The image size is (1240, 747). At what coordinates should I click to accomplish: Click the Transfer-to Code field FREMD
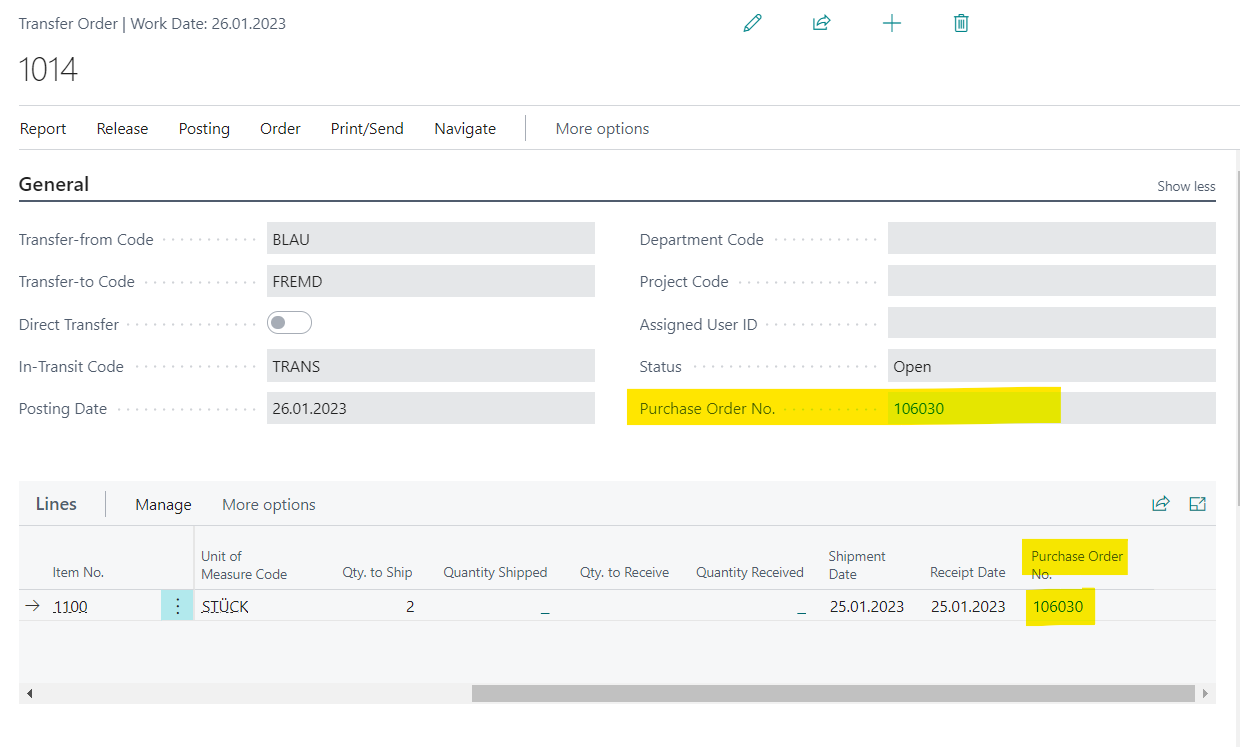coord(431,281)
